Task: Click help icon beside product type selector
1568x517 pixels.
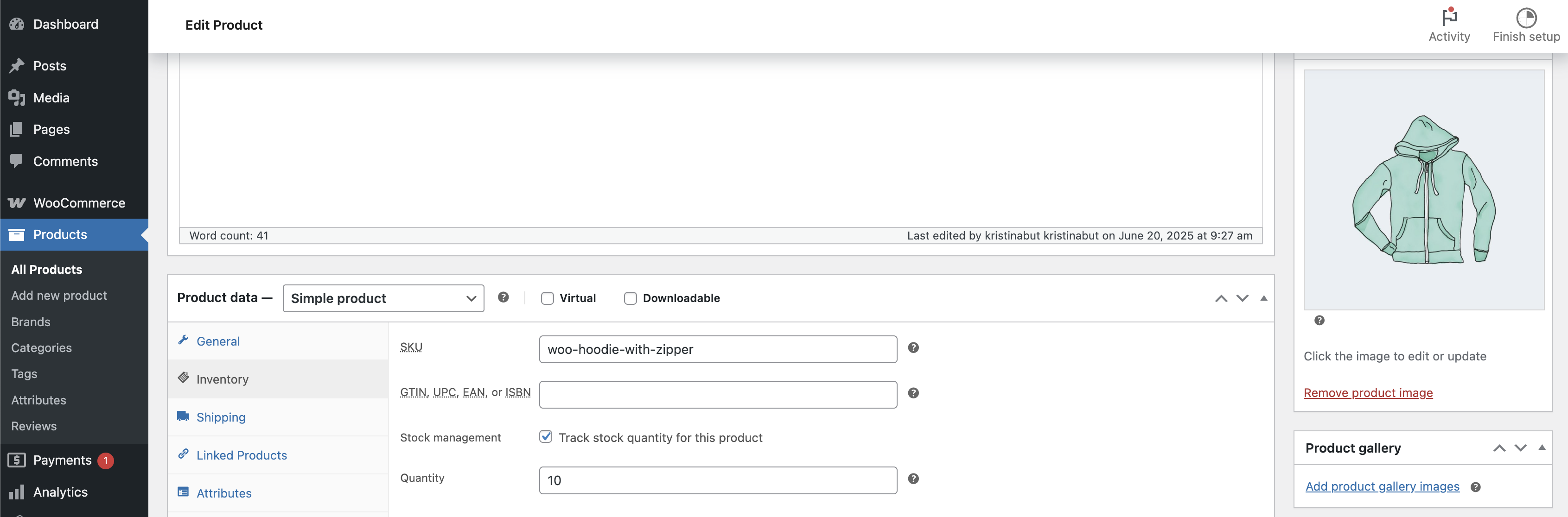Action: [x=504, y=297]
